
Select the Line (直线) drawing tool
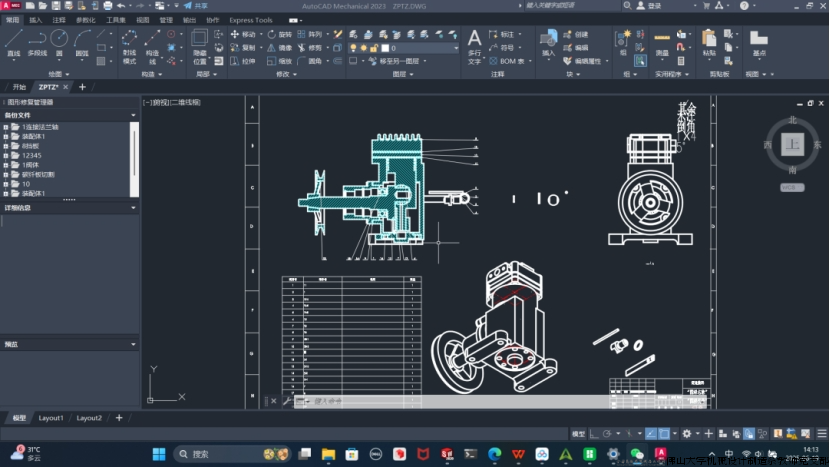tap(13, 40)
